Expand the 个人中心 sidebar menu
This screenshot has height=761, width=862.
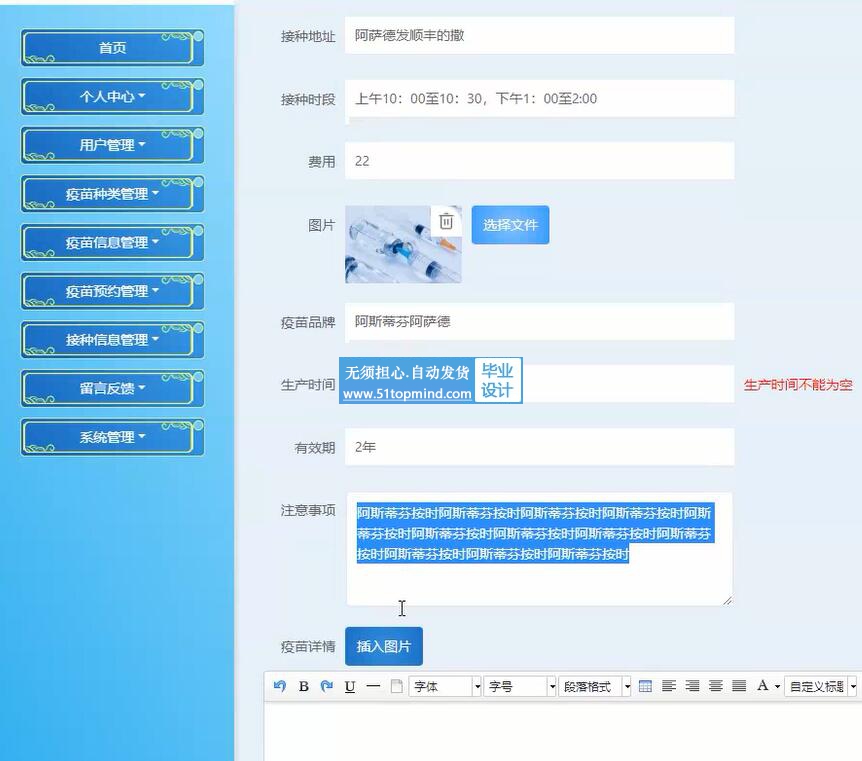point(113,97)
